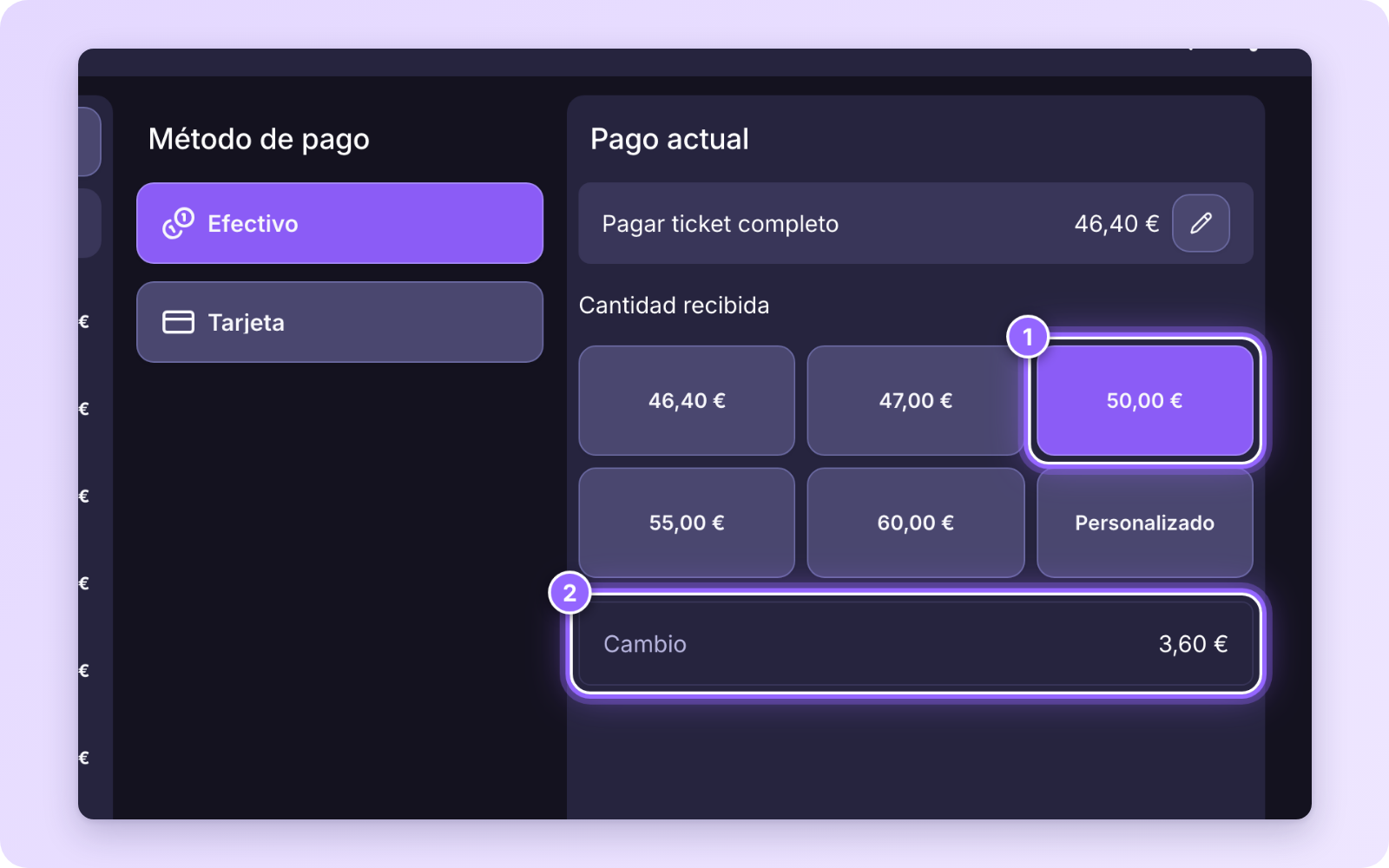Image resolution: width=1389 pixels, height=868 pixels.
Task: Select the 46,40 € received amount
Action: click(687, 400)
